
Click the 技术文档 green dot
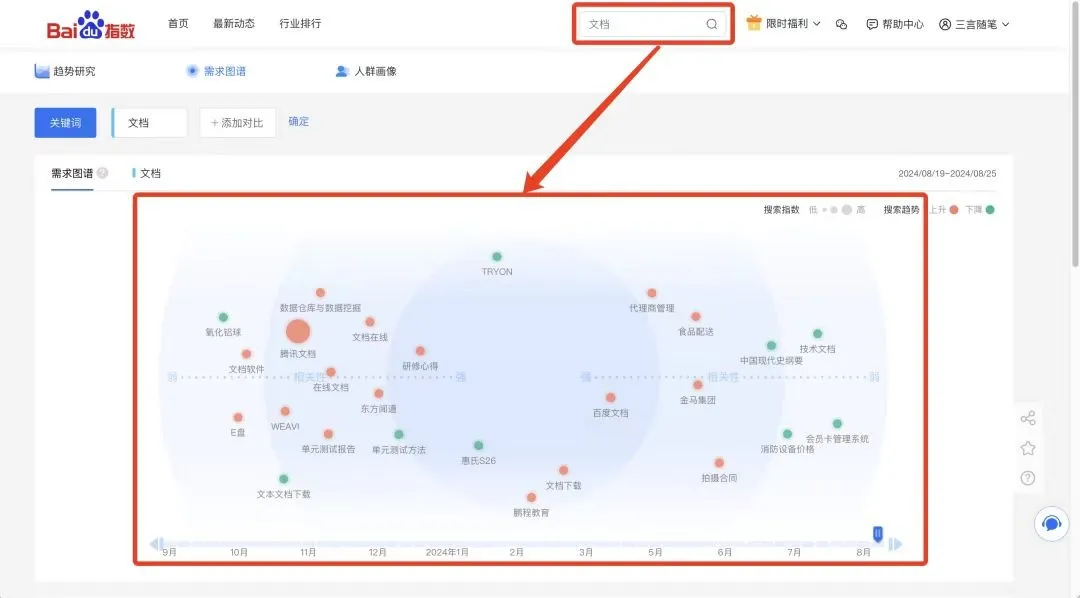817,333
